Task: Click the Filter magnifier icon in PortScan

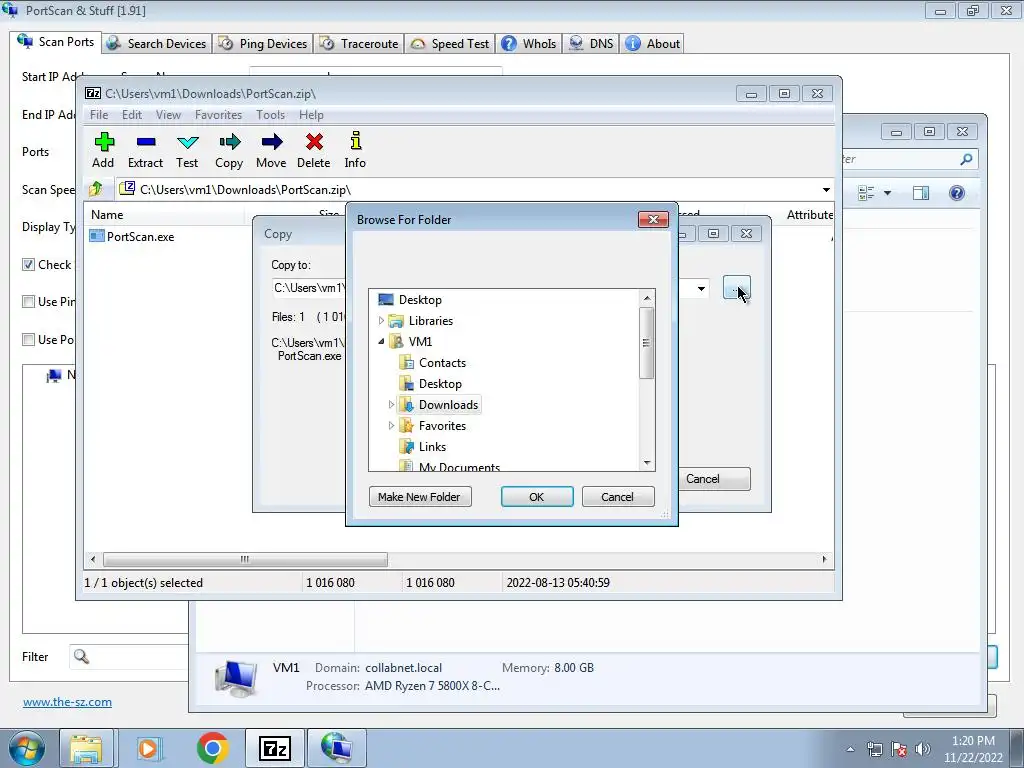Action: tap(81, 656)
